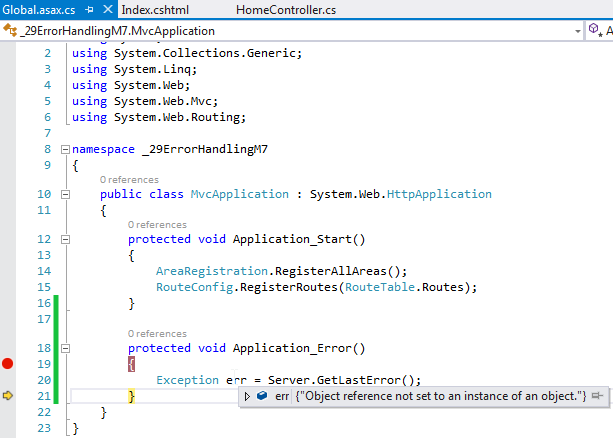Click 'System.Web.Mvc' on line 5

pyautogui.click(x=163, y=101)
